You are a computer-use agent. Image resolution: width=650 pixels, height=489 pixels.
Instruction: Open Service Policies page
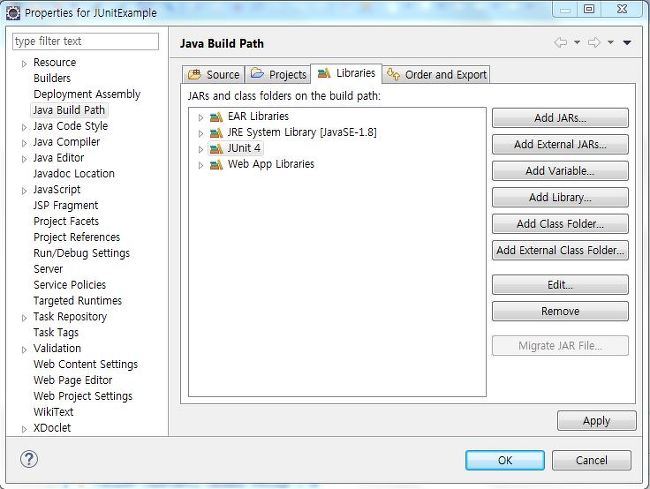(x=69, y=285)
